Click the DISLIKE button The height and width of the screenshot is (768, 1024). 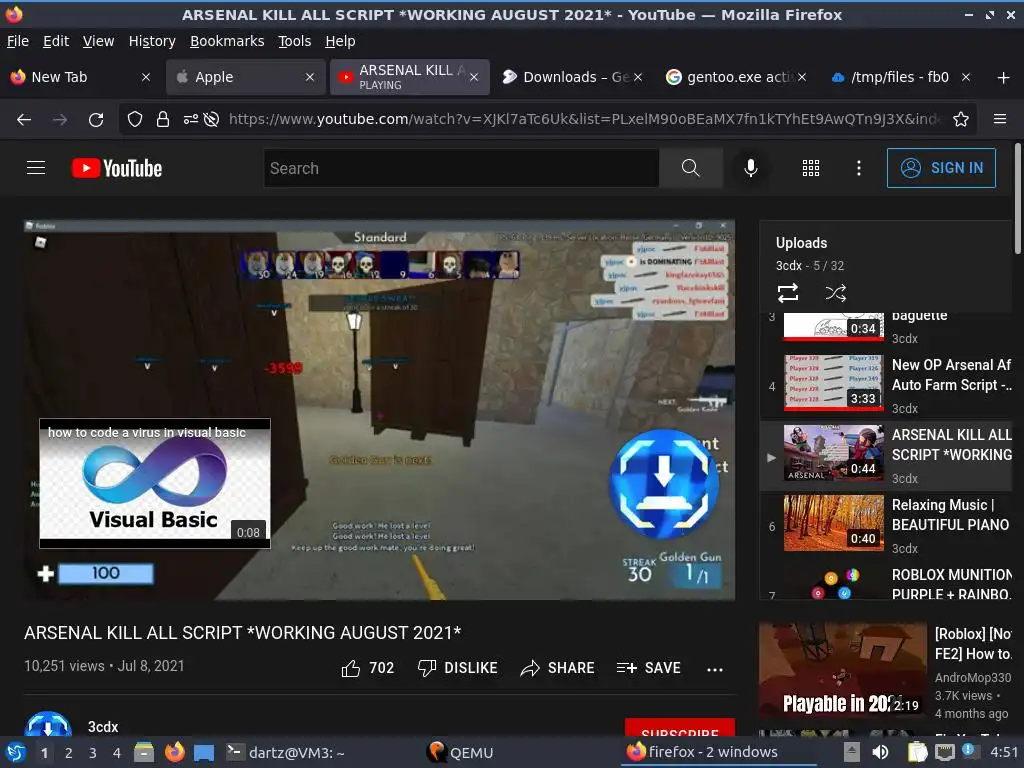tap(457, 668)
